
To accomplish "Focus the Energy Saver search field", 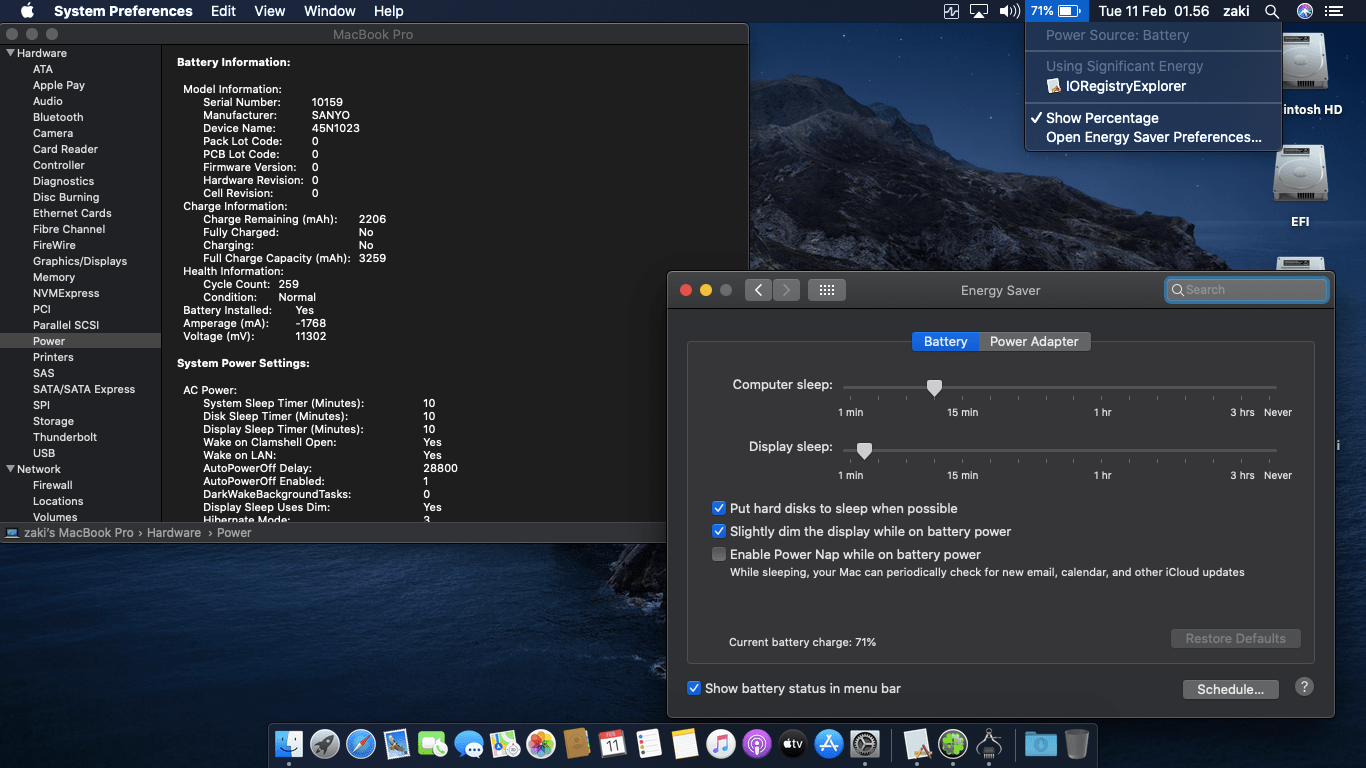I will tap(1247, 290).
